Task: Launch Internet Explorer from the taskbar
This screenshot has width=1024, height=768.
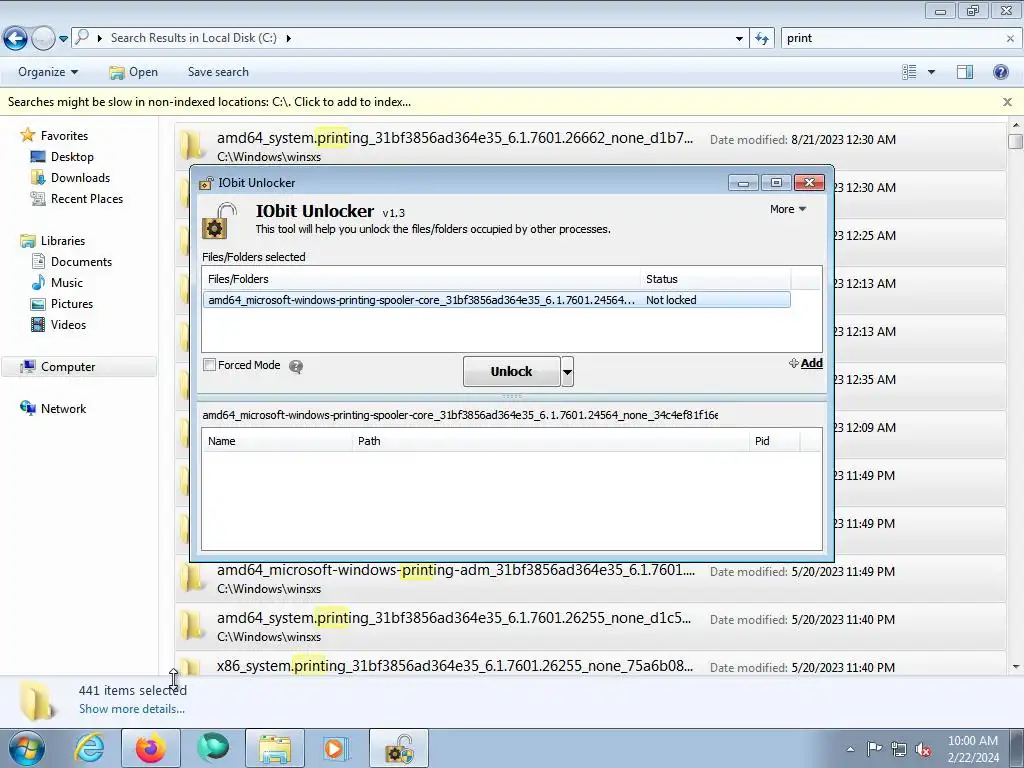Action: coord(89,748)
